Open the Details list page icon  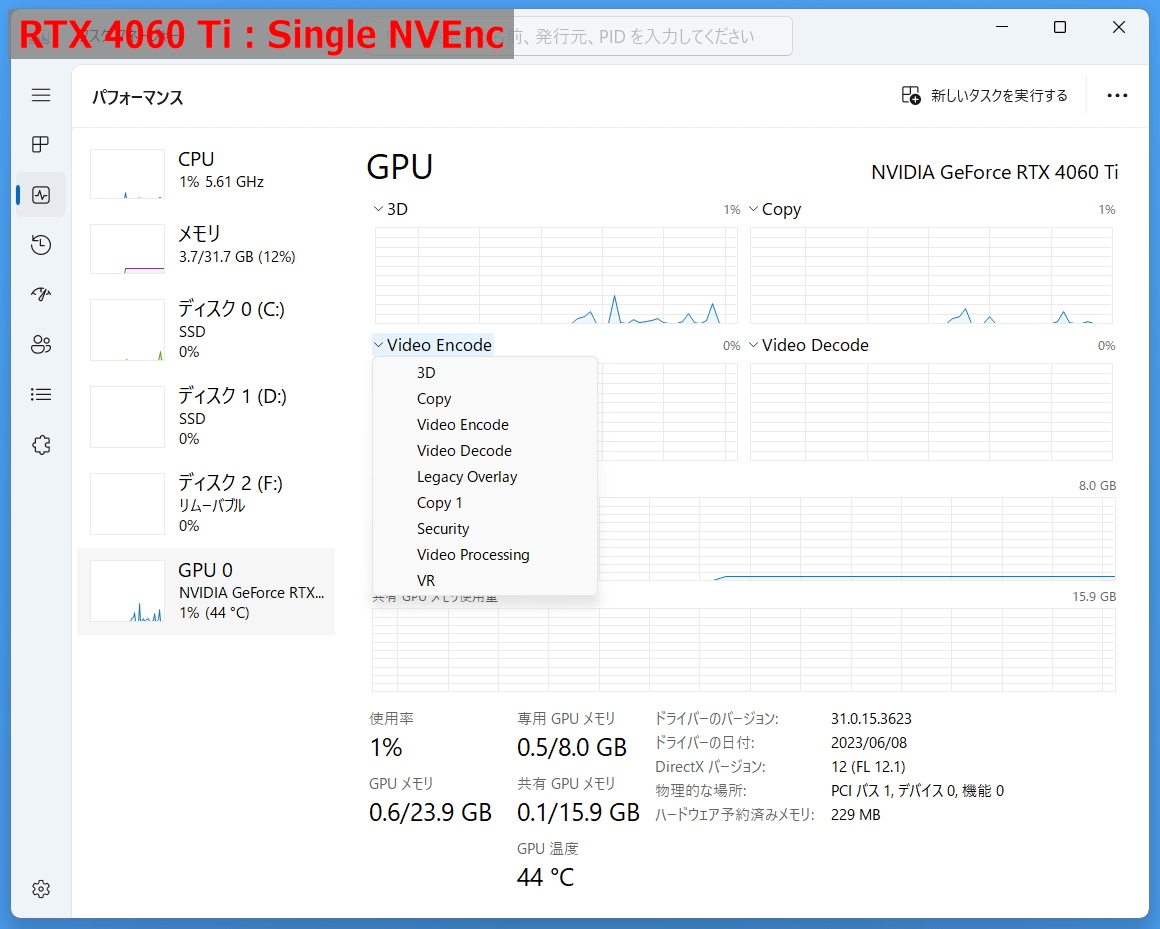(41, 395)
